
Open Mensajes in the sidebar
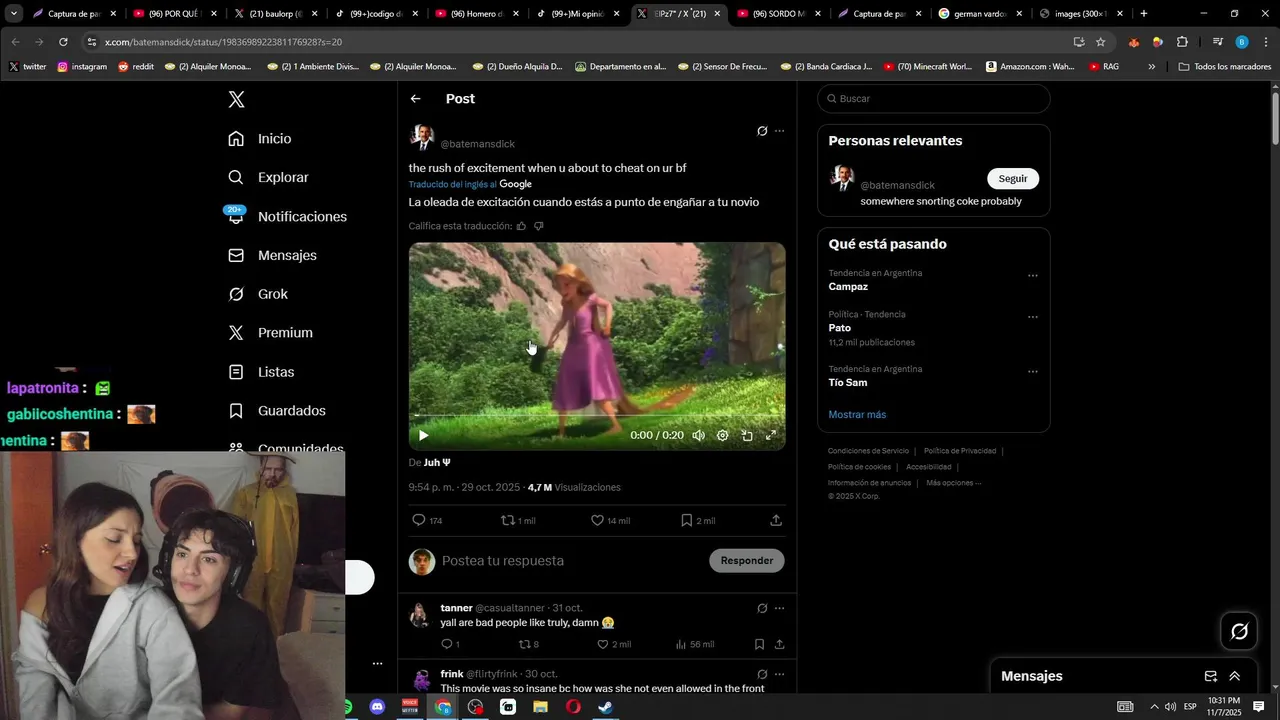[272, 255]
